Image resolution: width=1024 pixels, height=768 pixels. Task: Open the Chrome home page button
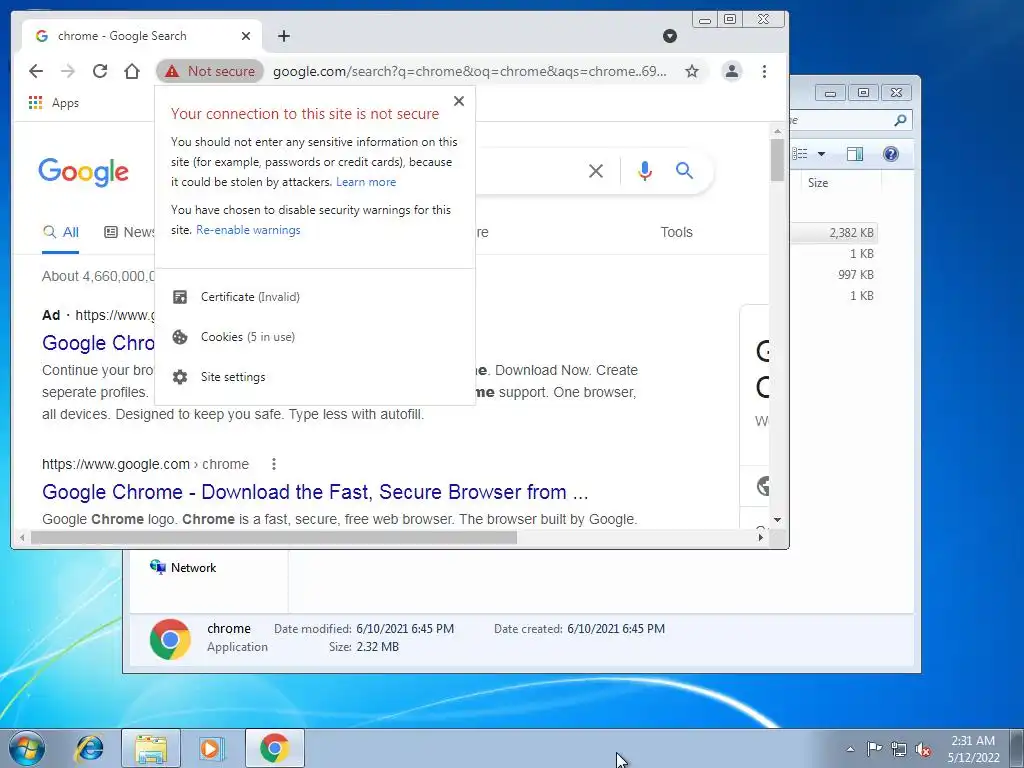point(132,71)
